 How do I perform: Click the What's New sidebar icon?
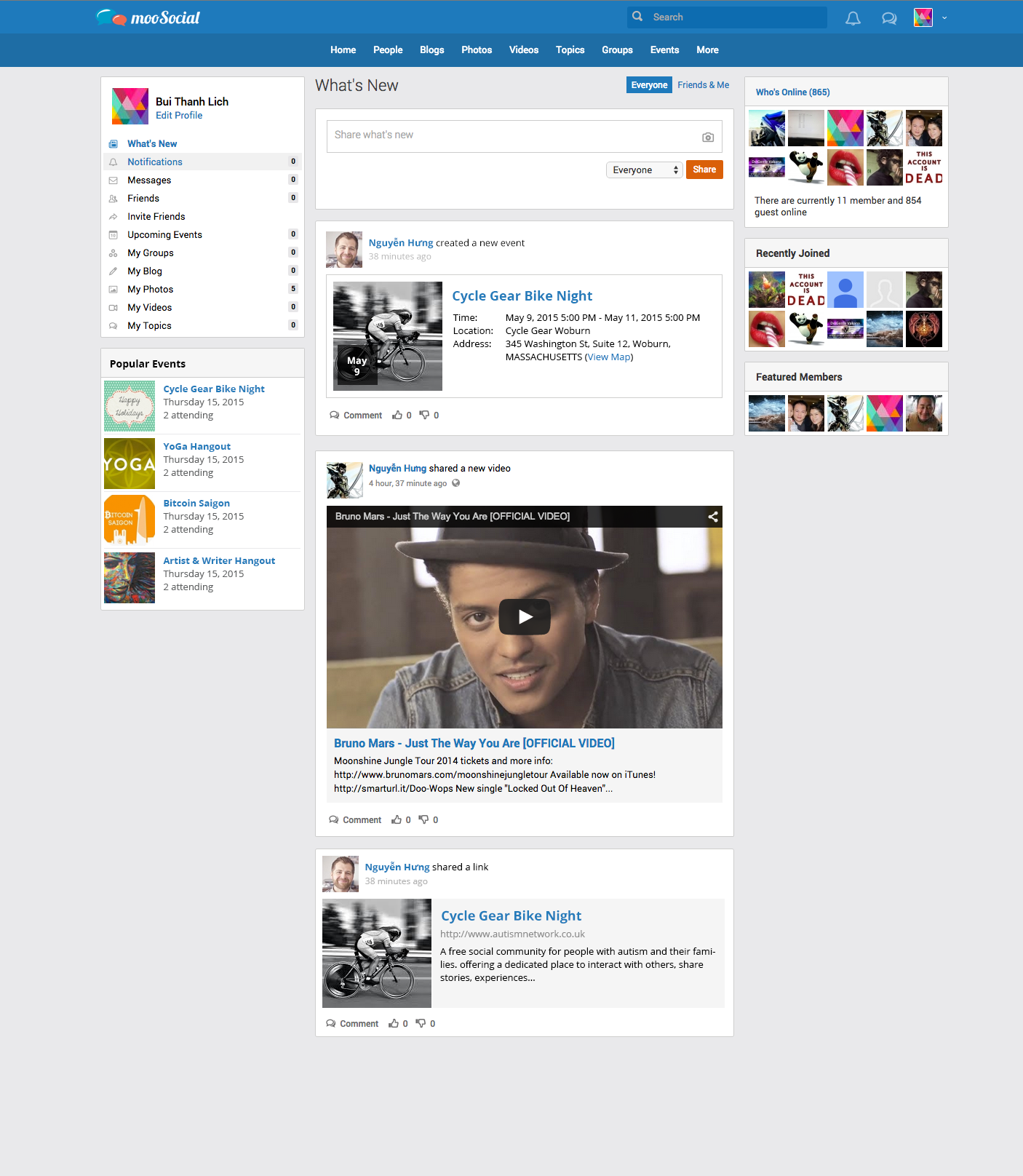point(113,144)
